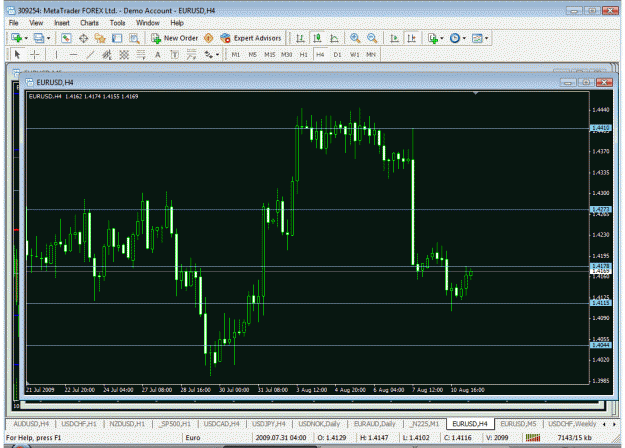Screen dimensions: 625x448
Task: Select the H4 timeframe button
Action: tap(320, 55)
